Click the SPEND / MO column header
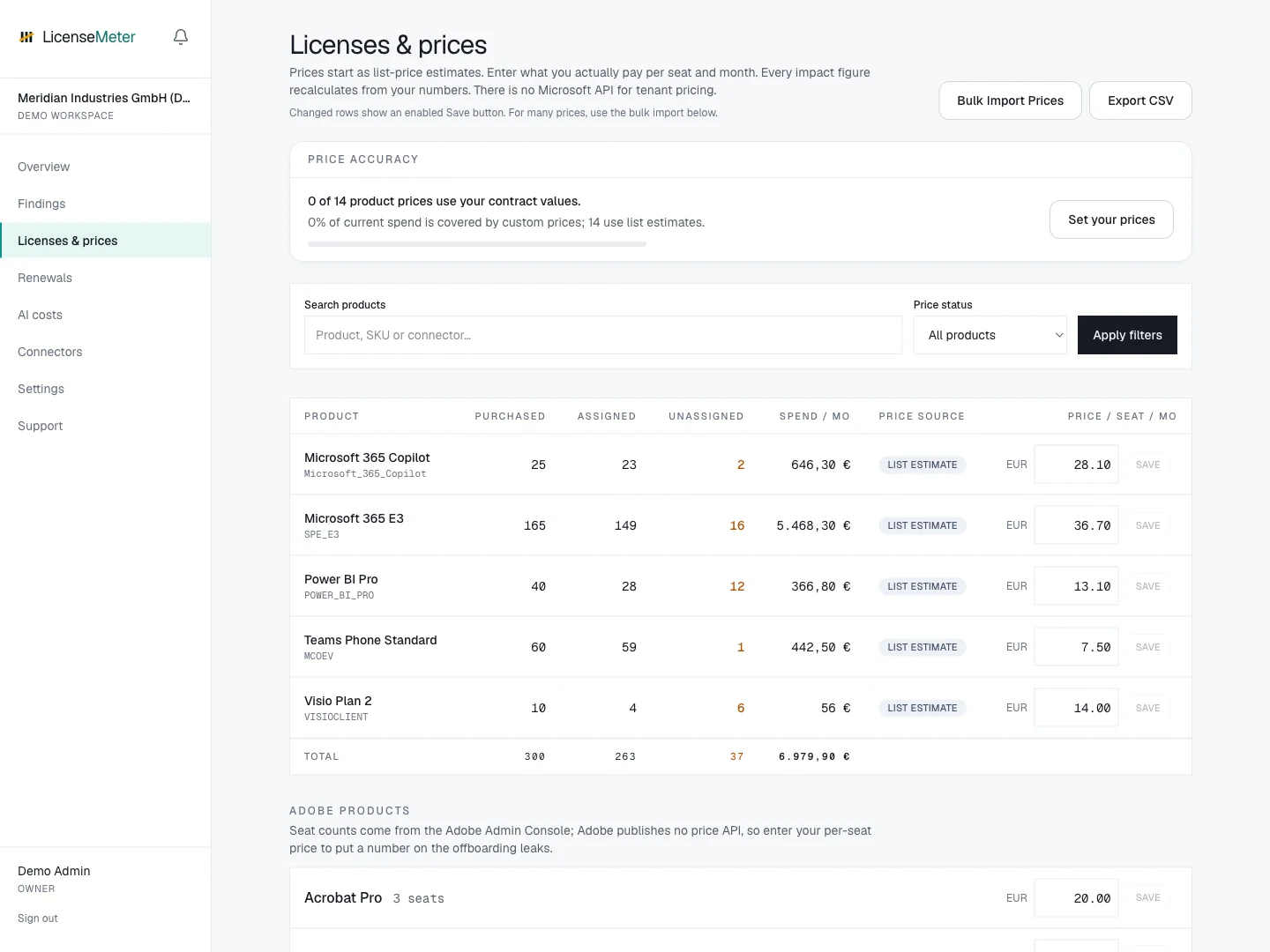Image resolution: width=1270 pixels, height=952 pixels. 814,416
